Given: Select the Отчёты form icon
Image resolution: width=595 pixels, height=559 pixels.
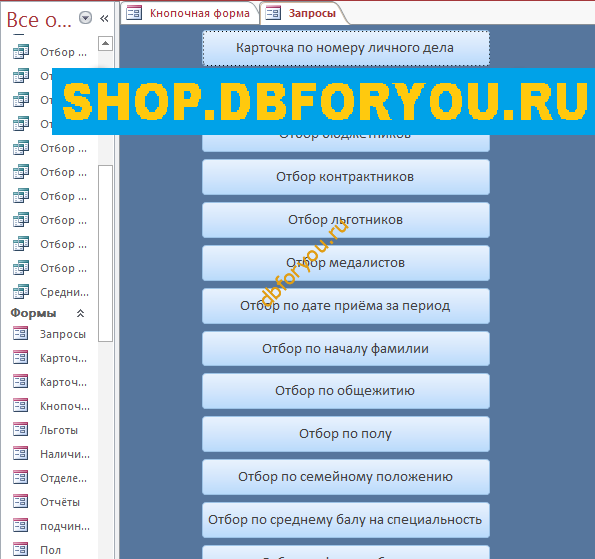Looking at the screenshot, I should 20,502.
